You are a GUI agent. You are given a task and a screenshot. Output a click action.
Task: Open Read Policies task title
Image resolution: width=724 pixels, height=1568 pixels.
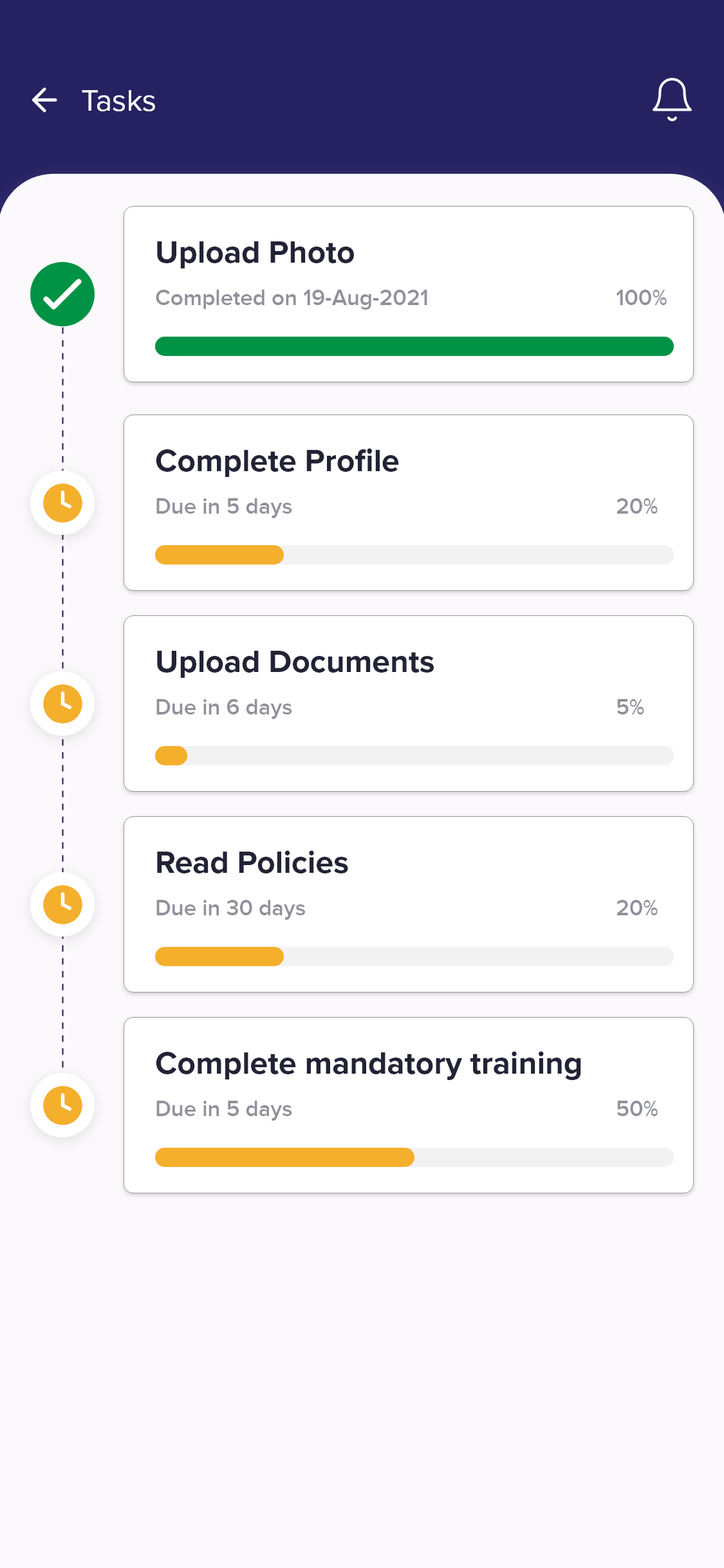click(252, 863)
